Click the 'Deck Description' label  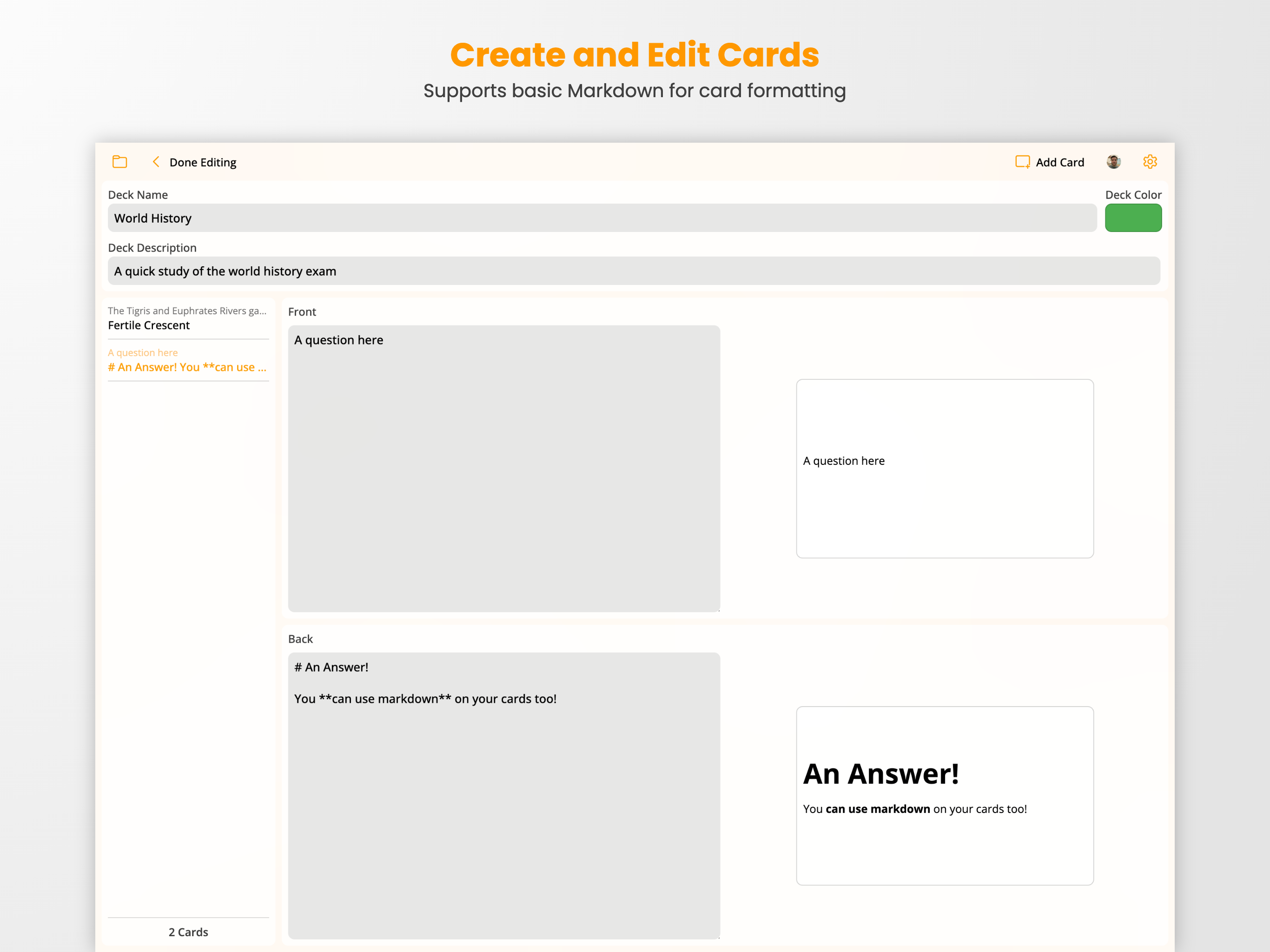[152, 248]
